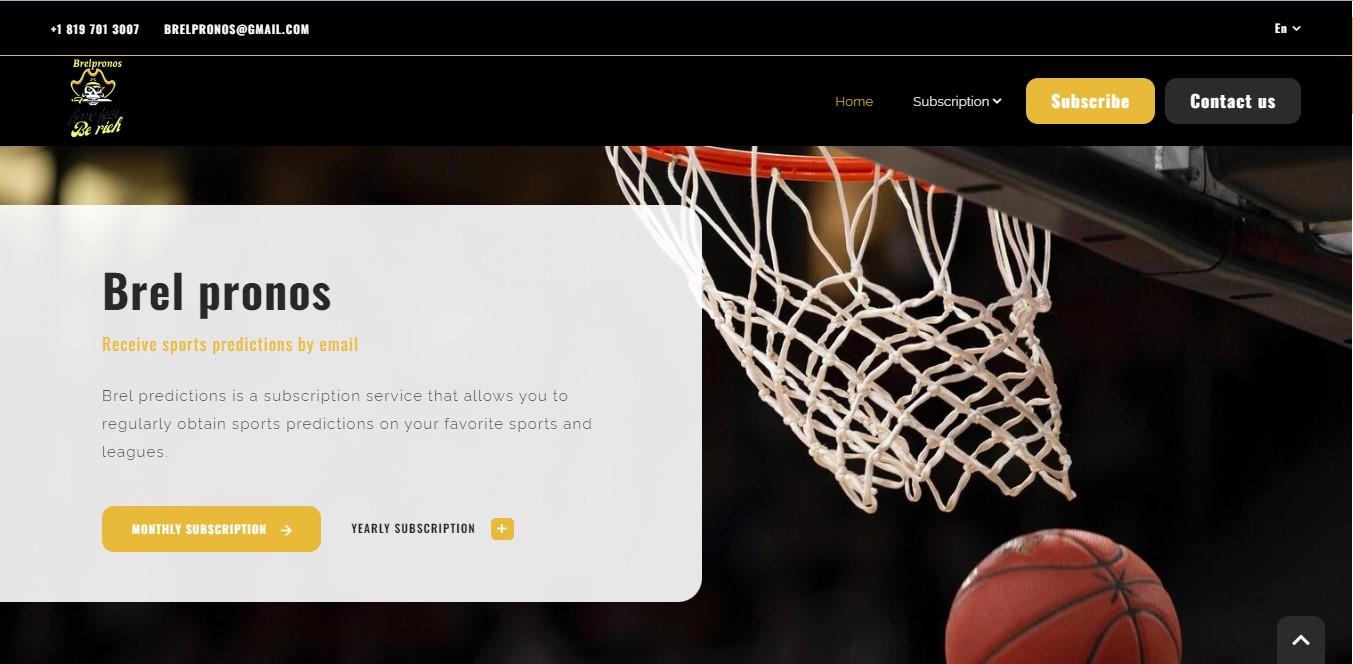Click the brelpronos@gmail.com email link
Screen dimensions: 1353x664
pos(237,29)
